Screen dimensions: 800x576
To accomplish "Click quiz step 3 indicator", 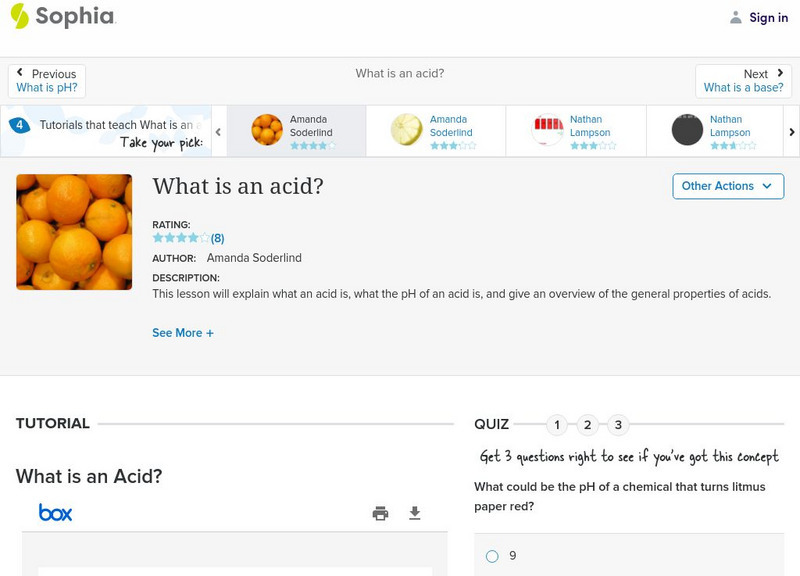I will 620,424.
